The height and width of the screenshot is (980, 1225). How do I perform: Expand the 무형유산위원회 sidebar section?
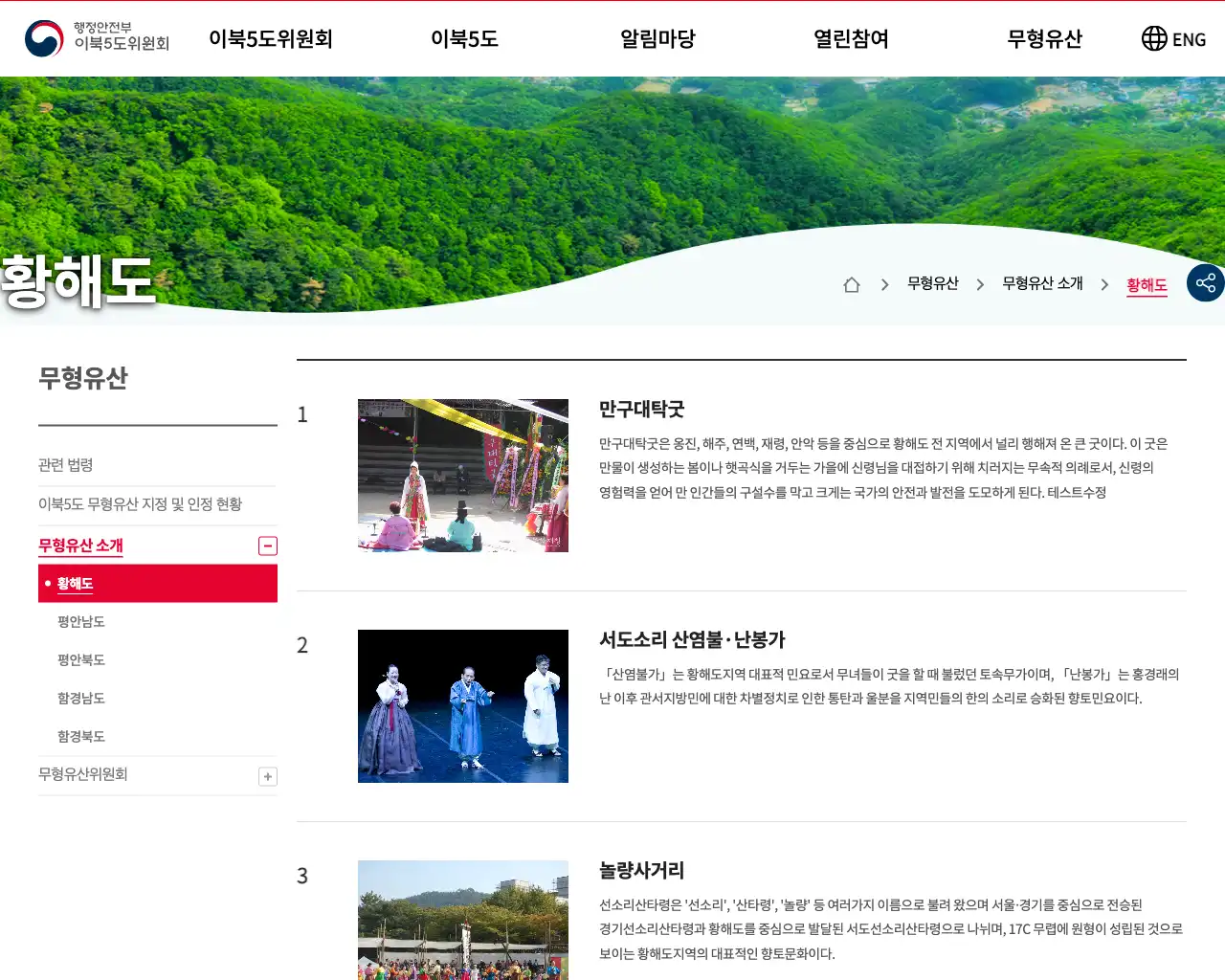268,776
